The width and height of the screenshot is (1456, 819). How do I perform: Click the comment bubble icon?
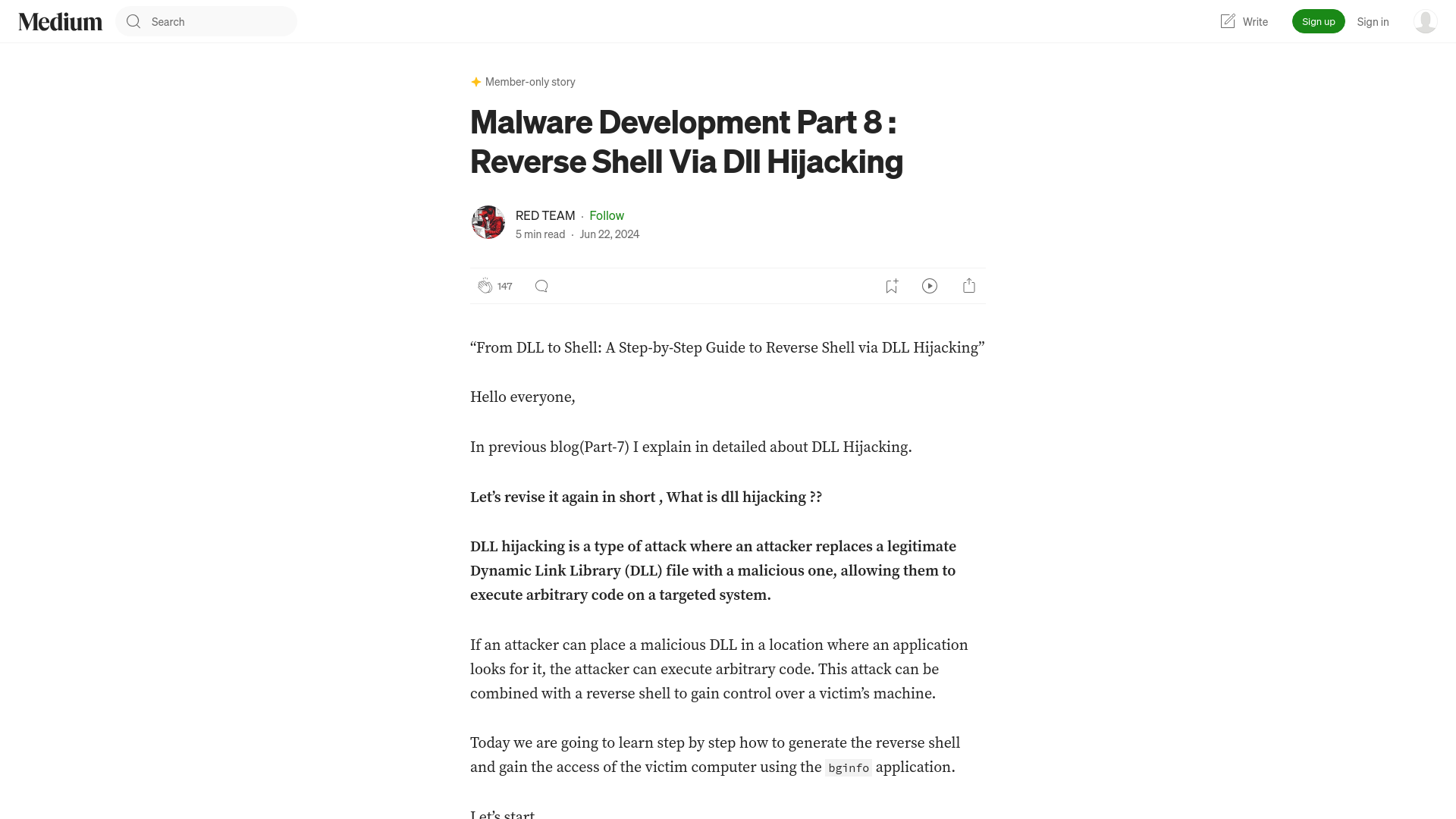point(541,285)
